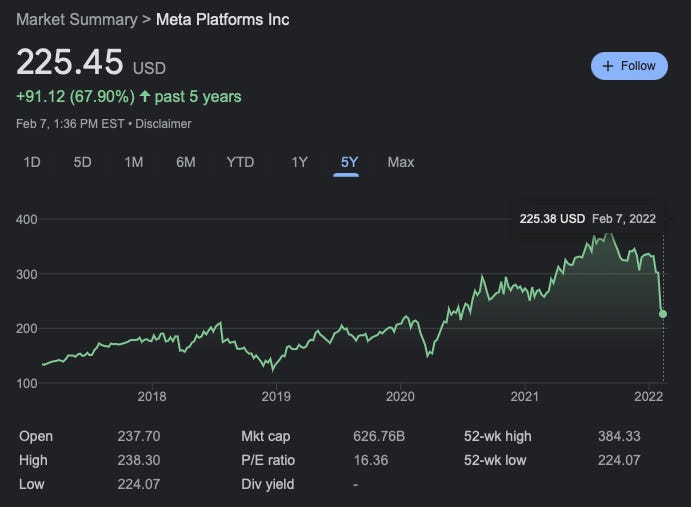The height and width of the screenshot is (507, 691).
Task: Click the Open value 237.70
Action: point(138,436)
